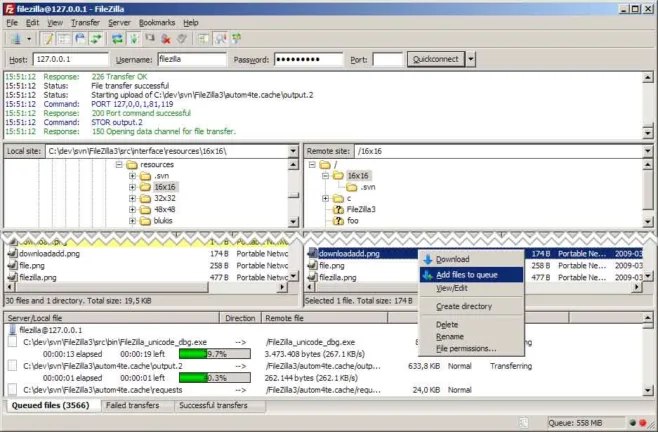Choose Create directory in the context menu
Viewport: 658px width, 432px height.
pyautogui.click(x=471, y=306)
